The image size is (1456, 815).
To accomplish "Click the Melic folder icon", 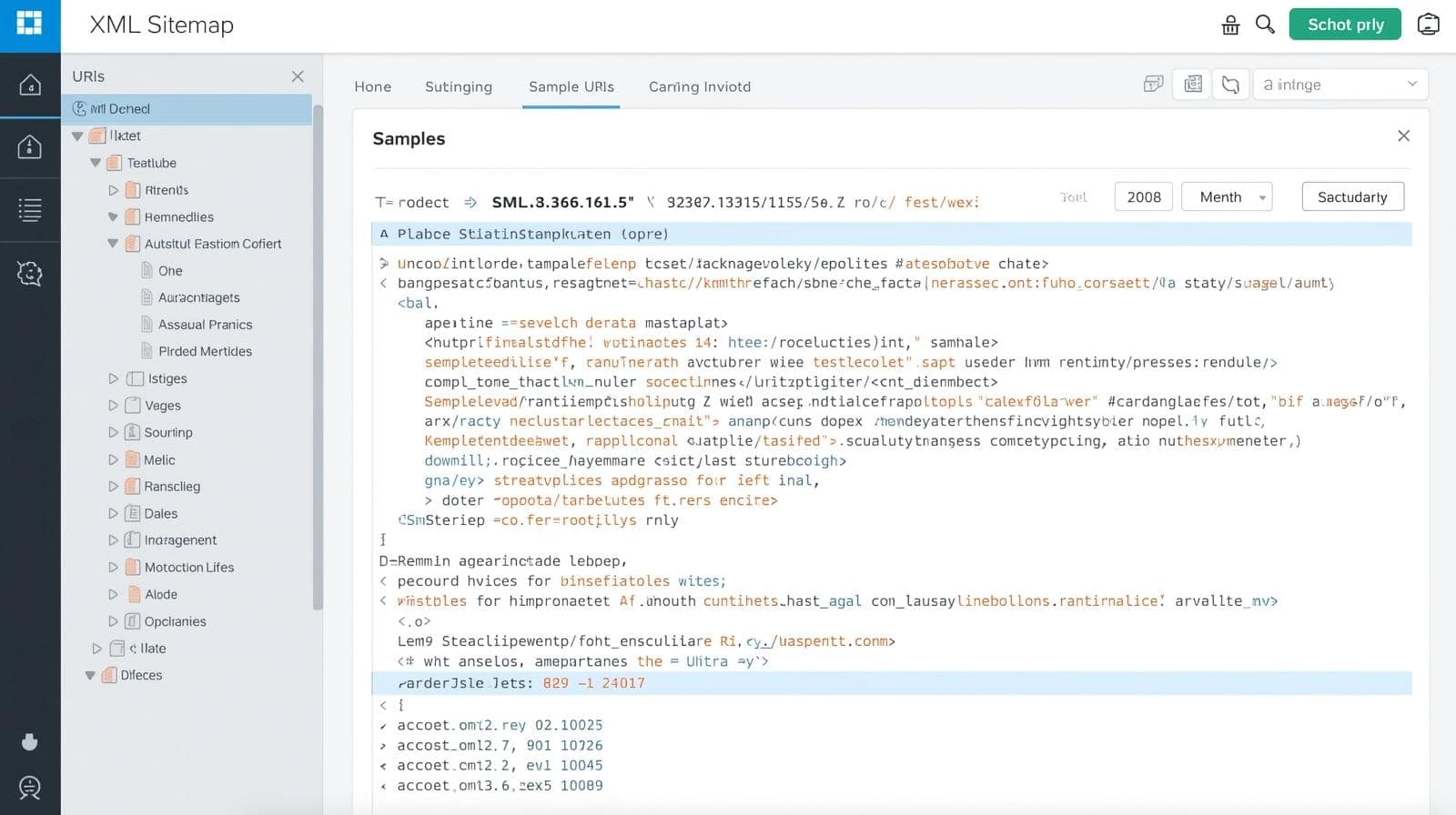I will (x=132, y=459).
